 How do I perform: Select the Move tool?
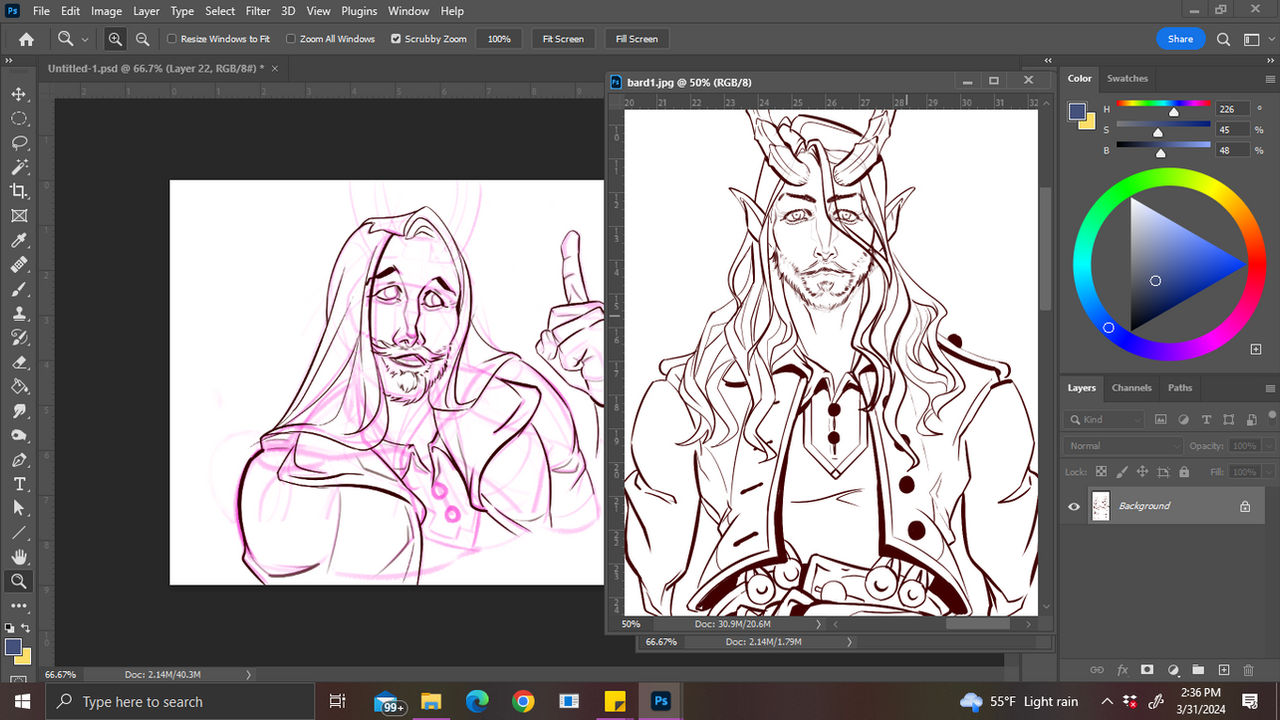(20, 94)
